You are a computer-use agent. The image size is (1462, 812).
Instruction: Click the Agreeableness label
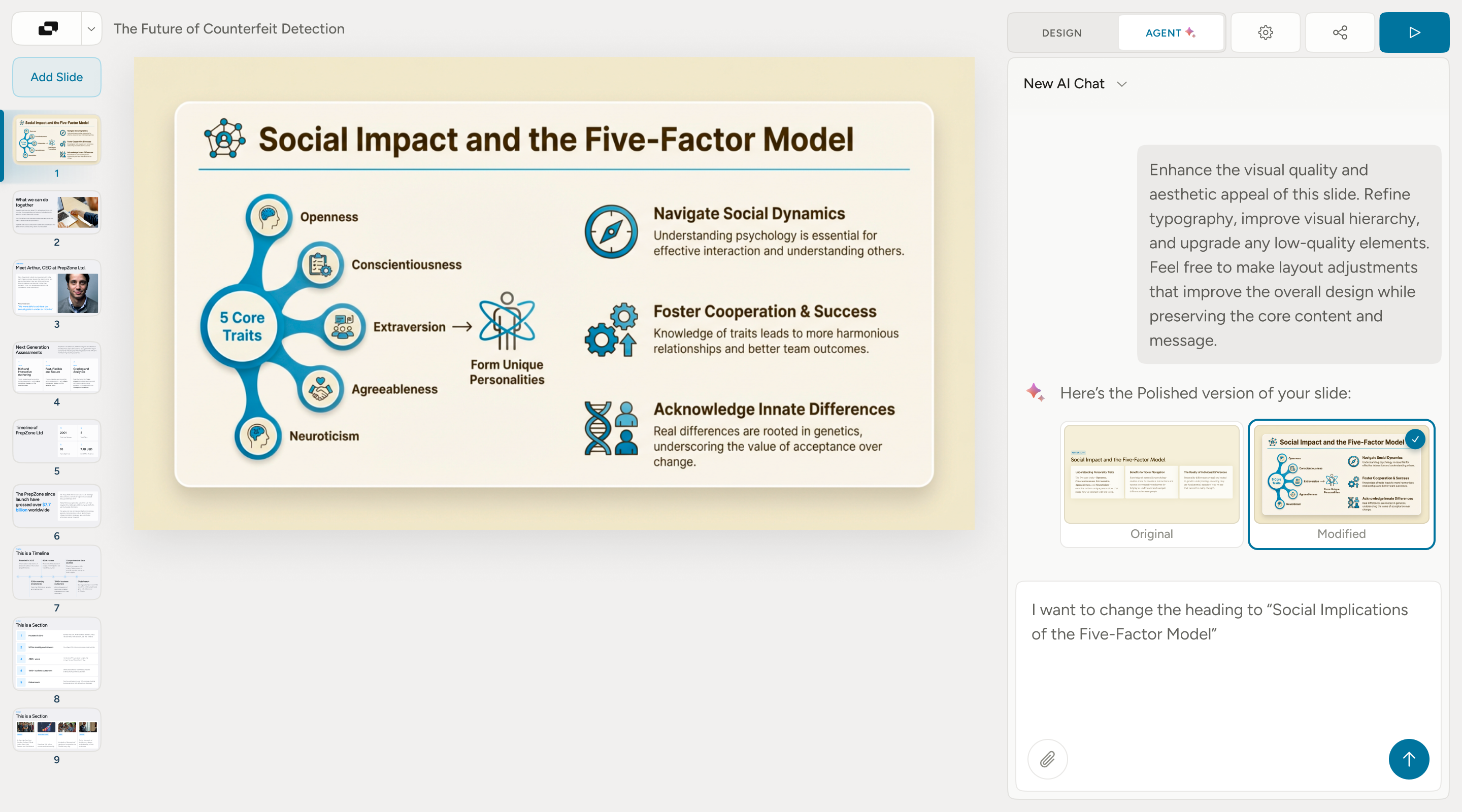(x=394, y=389)
